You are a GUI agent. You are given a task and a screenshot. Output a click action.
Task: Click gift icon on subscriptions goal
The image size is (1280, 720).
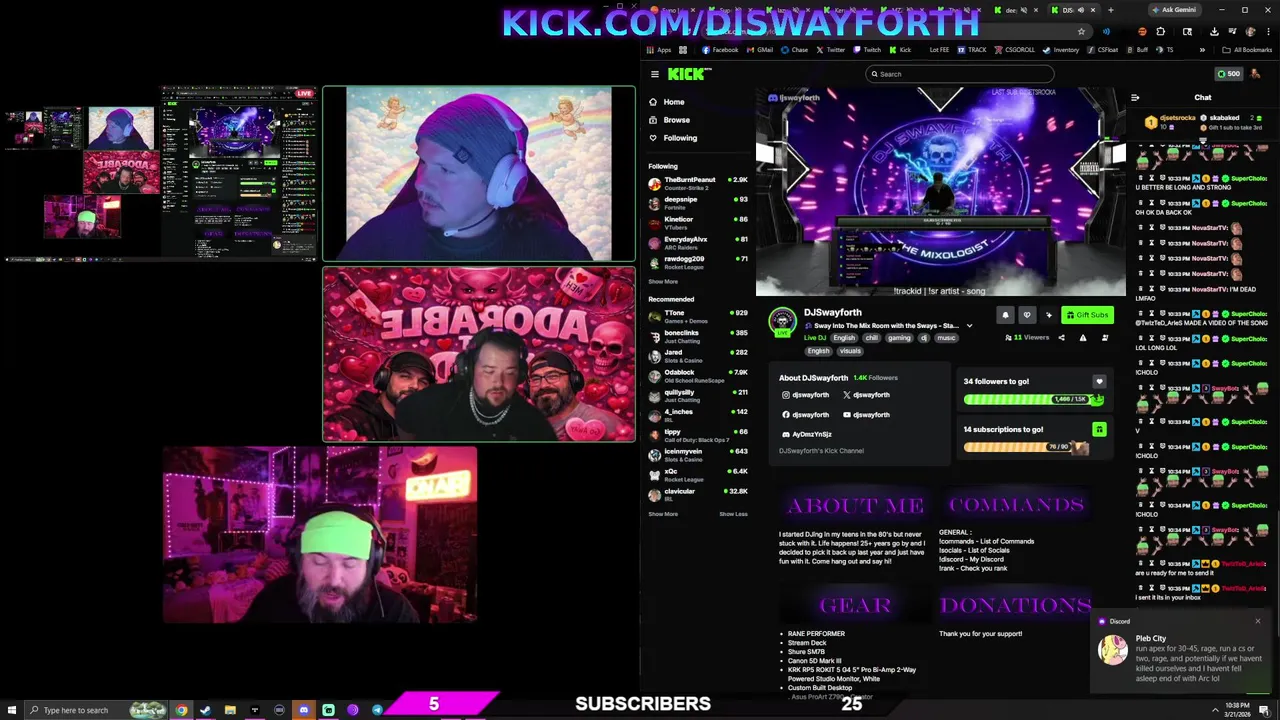[1099, 429]
